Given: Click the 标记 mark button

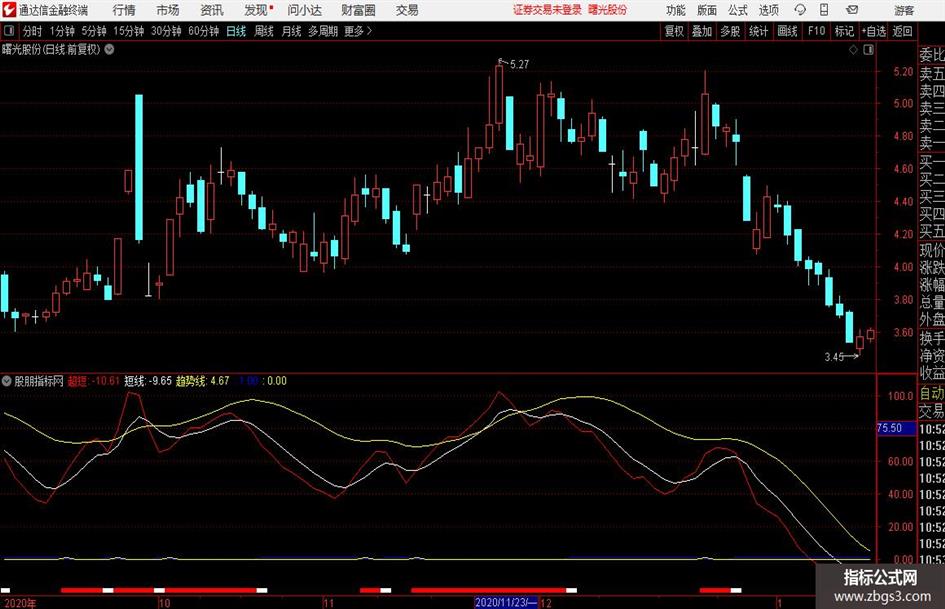Looking at the screenshot, I should (x=844, y=31).
